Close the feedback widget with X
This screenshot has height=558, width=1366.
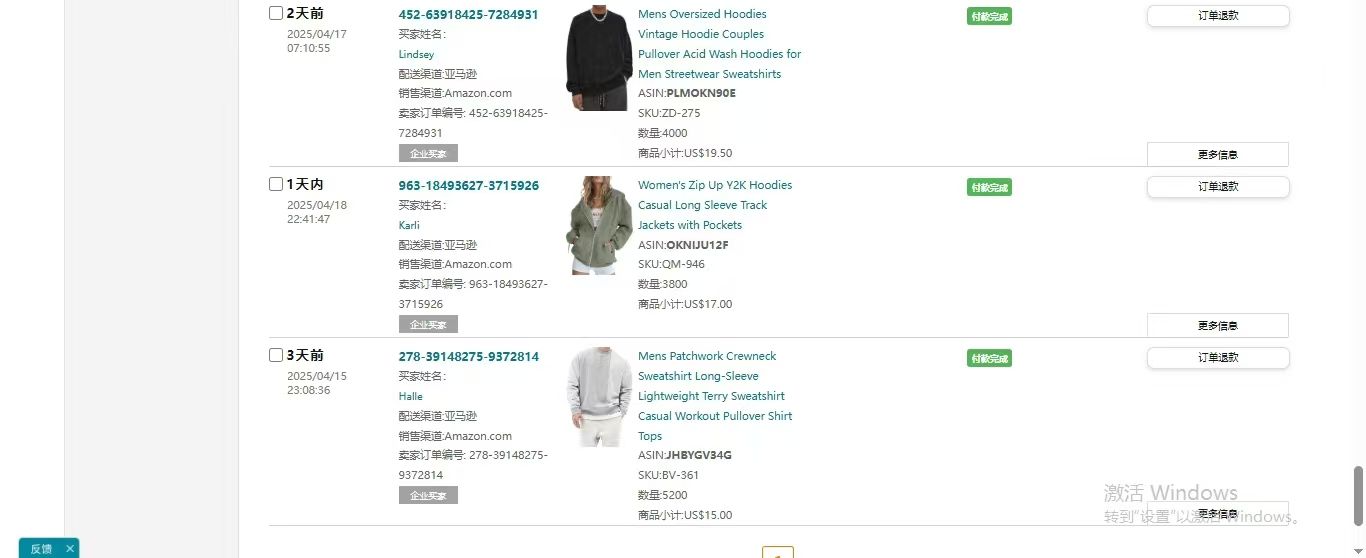click(x=69, y=548)
